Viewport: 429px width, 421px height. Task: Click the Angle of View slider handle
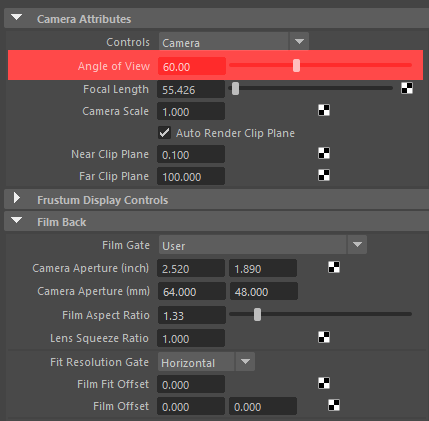click(x=296, y=65)
